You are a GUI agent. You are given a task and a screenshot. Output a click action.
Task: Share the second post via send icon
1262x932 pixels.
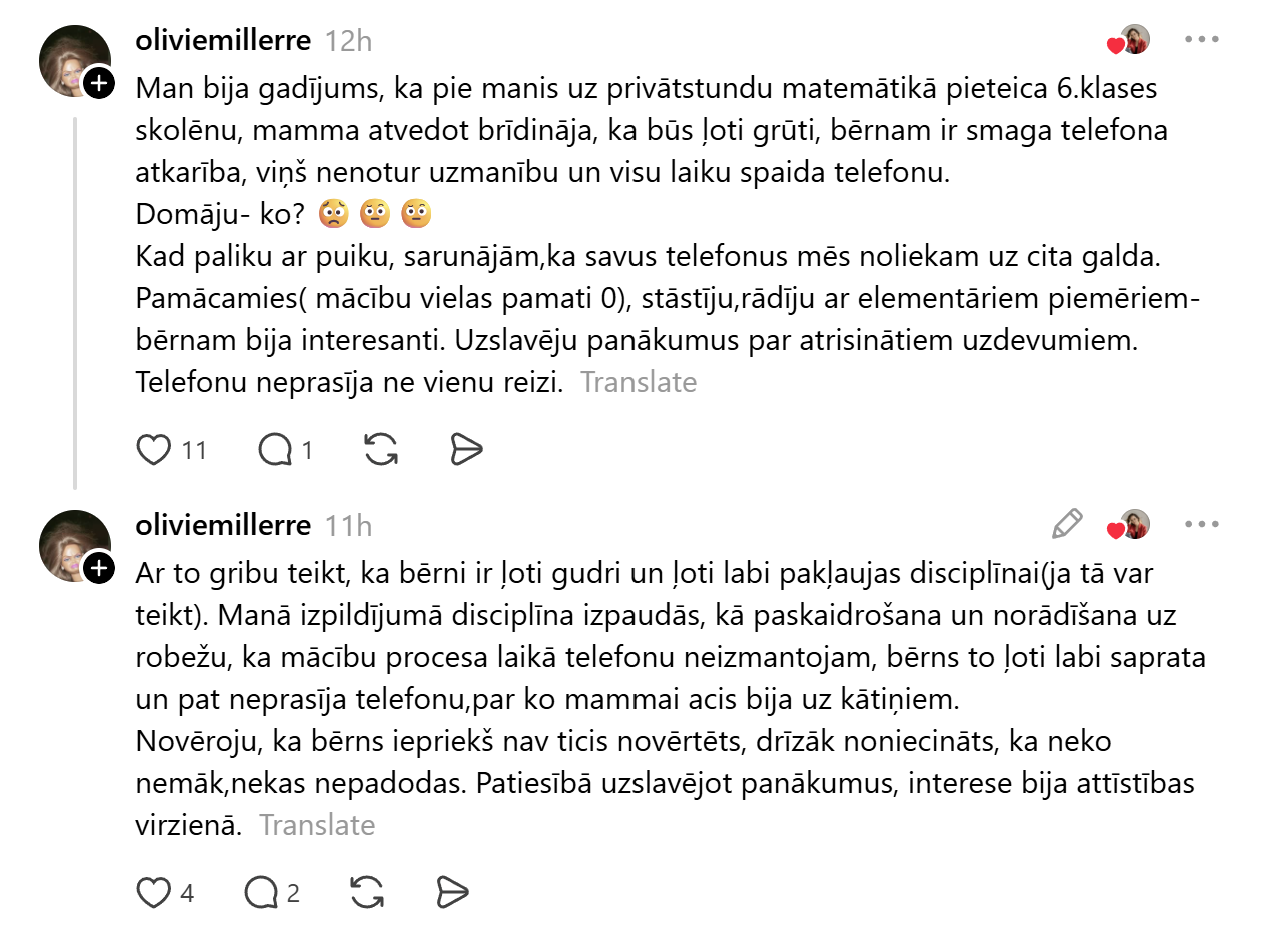click(x=454, y=893)
